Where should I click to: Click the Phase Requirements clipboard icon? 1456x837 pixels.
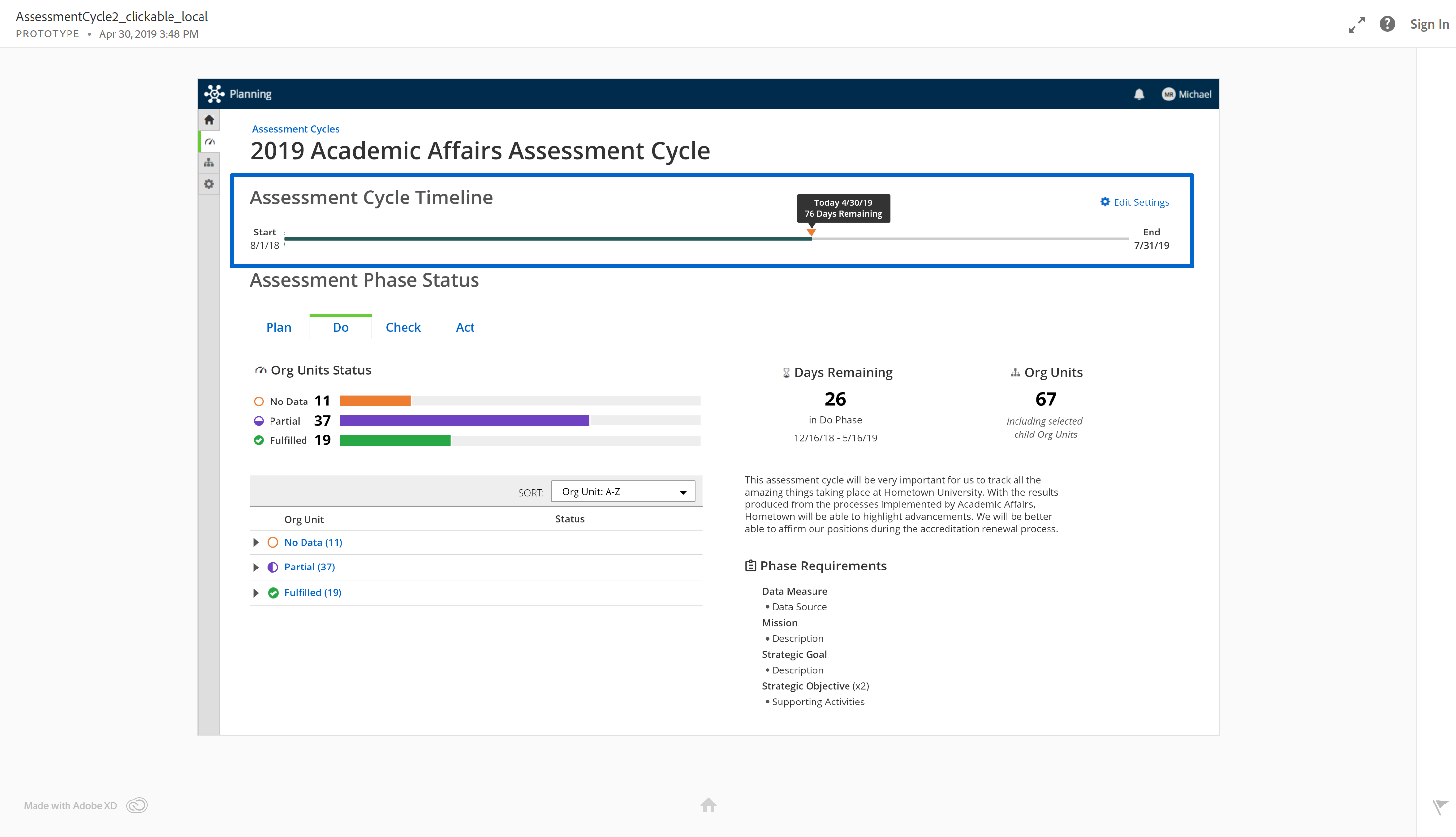click(x=750, y=565)
